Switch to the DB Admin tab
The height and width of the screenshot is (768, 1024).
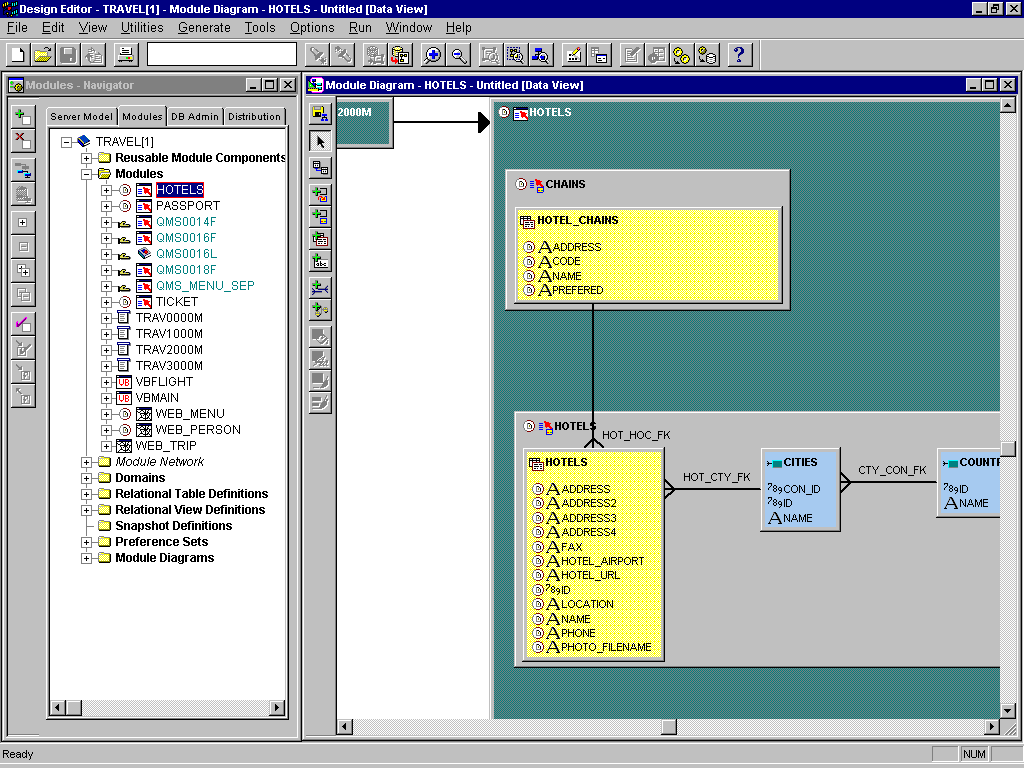point(194,116)
